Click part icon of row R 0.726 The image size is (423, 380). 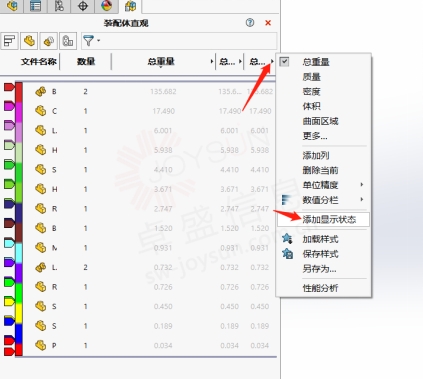pos(40,287)
